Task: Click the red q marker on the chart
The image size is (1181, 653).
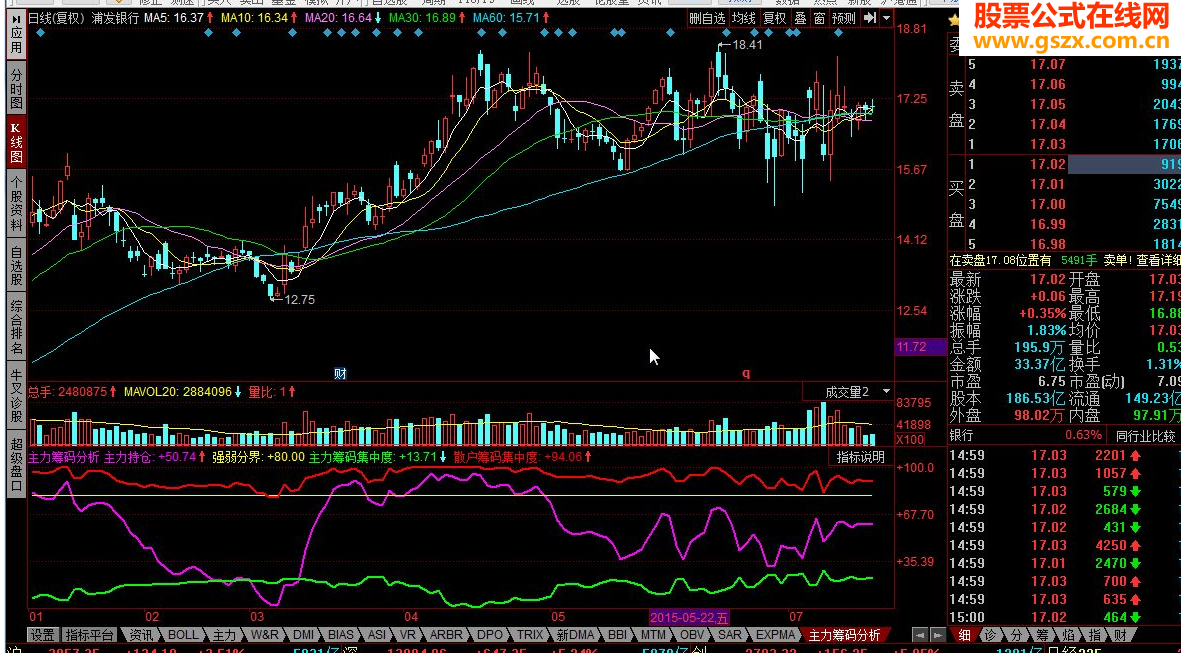Action: 746,373
